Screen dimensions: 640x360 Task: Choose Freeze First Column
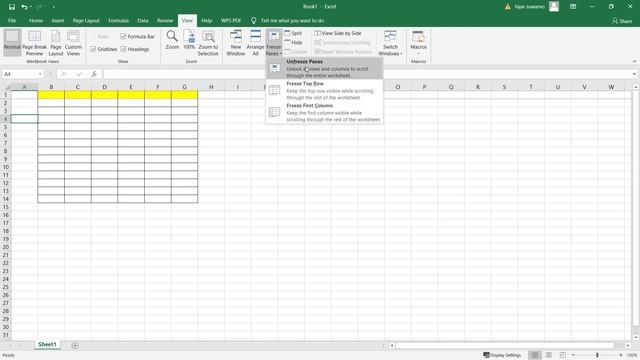[324, 112]
